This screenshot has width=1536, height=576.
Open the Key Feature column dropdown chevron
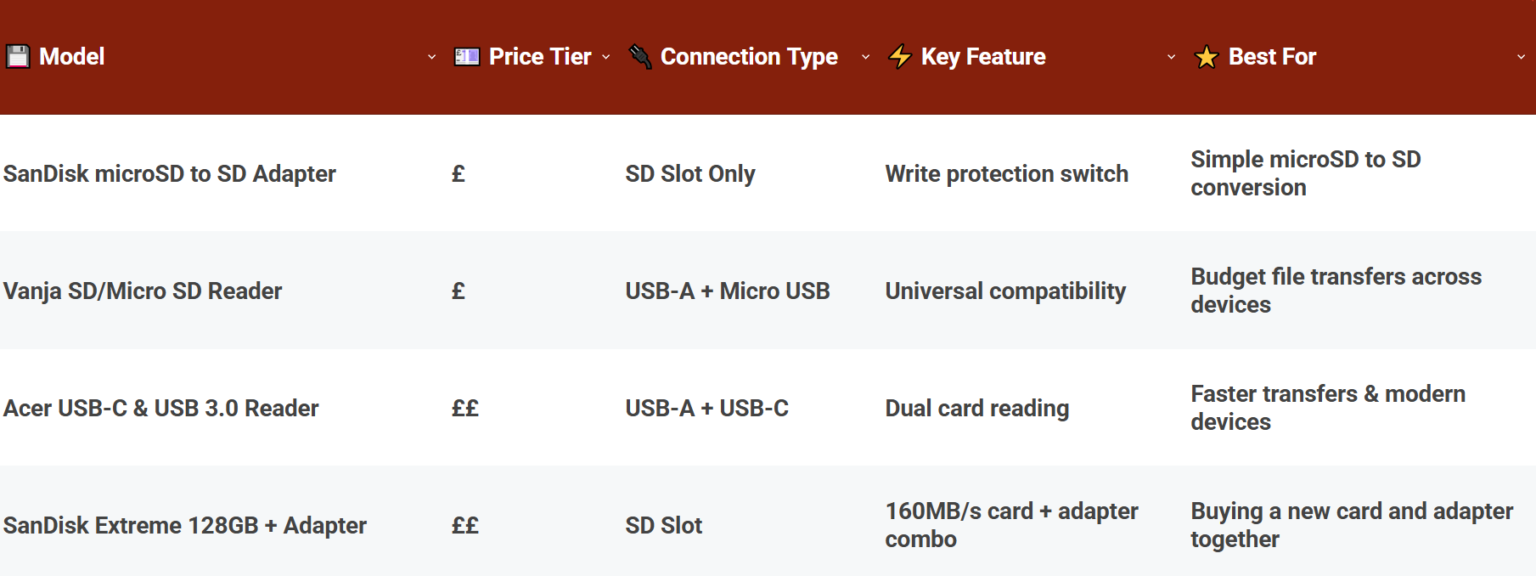coord(1170,58)
